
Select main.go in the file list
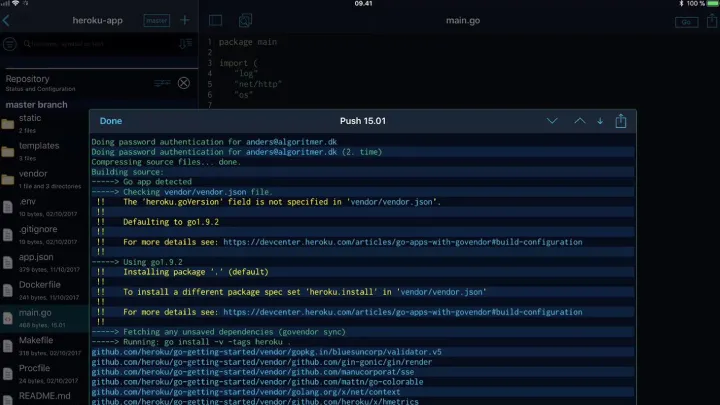tap(45, 318)
